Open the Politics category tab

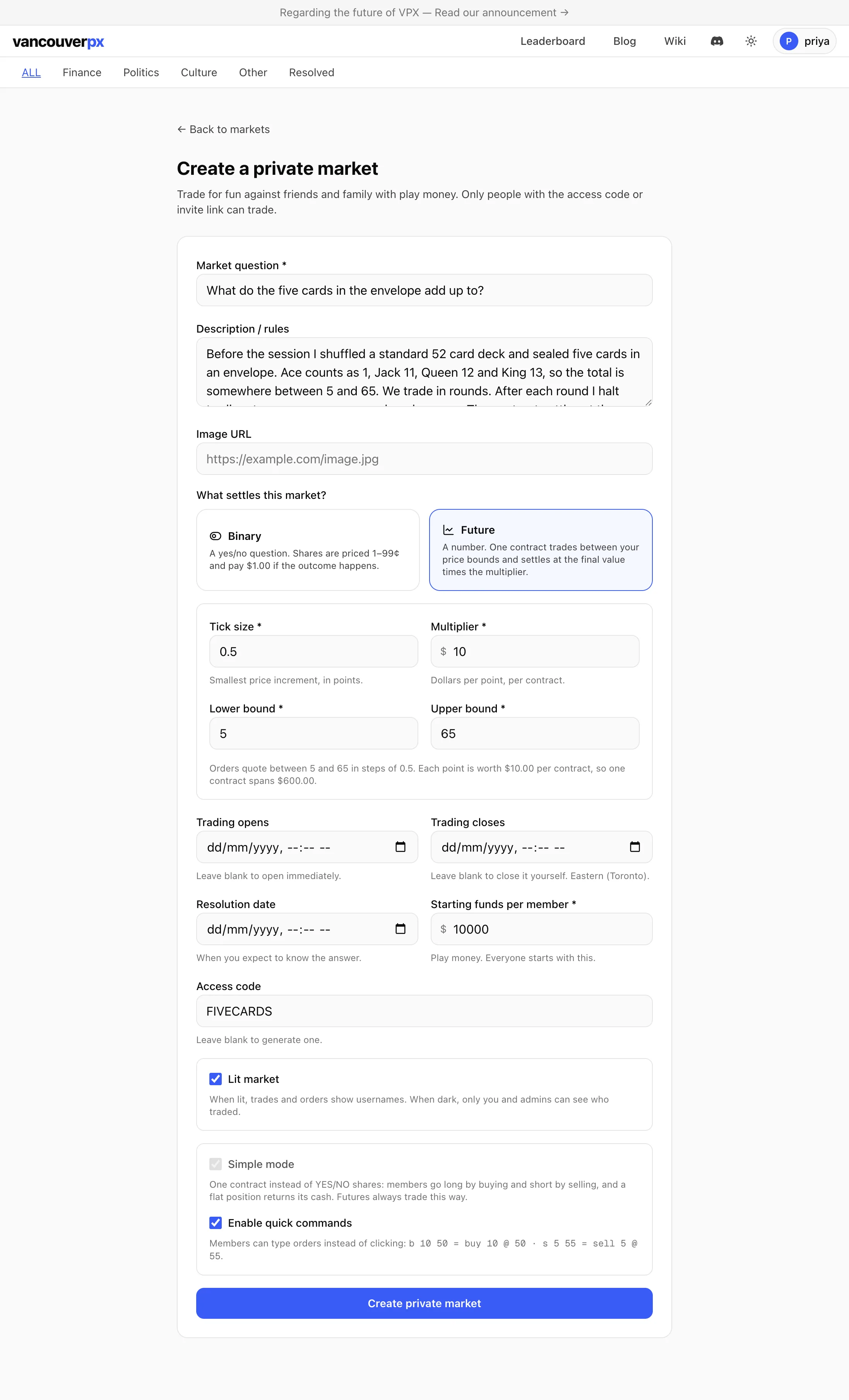click(x=141, y=72)
